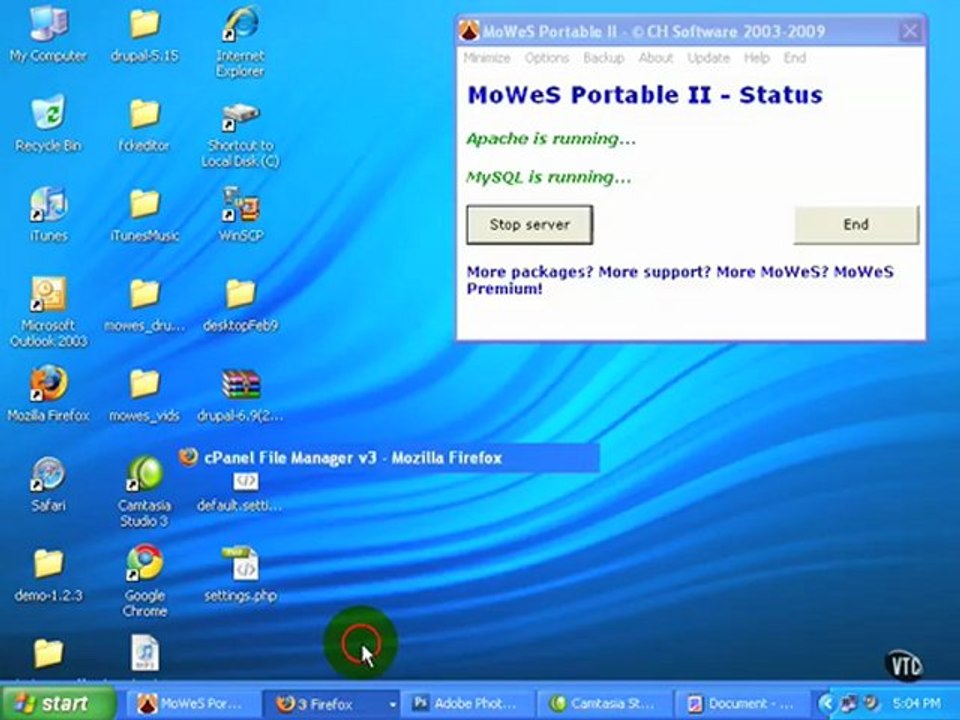Click MoWeS Portable title bar logo icon
Viewport: 960px width, 720px height.
pos(469,31)
